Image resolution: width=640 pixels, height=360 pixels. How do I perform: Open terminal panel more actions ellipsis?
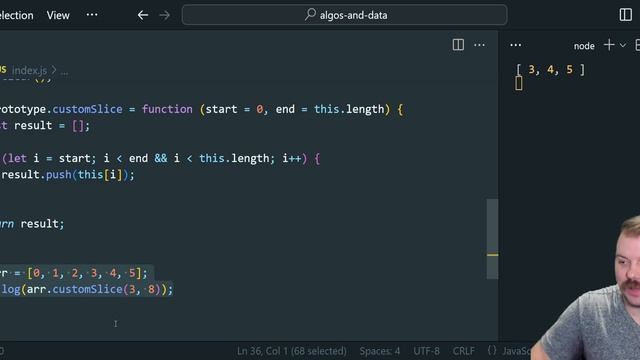pyautogui.click(x=516, y=45)
